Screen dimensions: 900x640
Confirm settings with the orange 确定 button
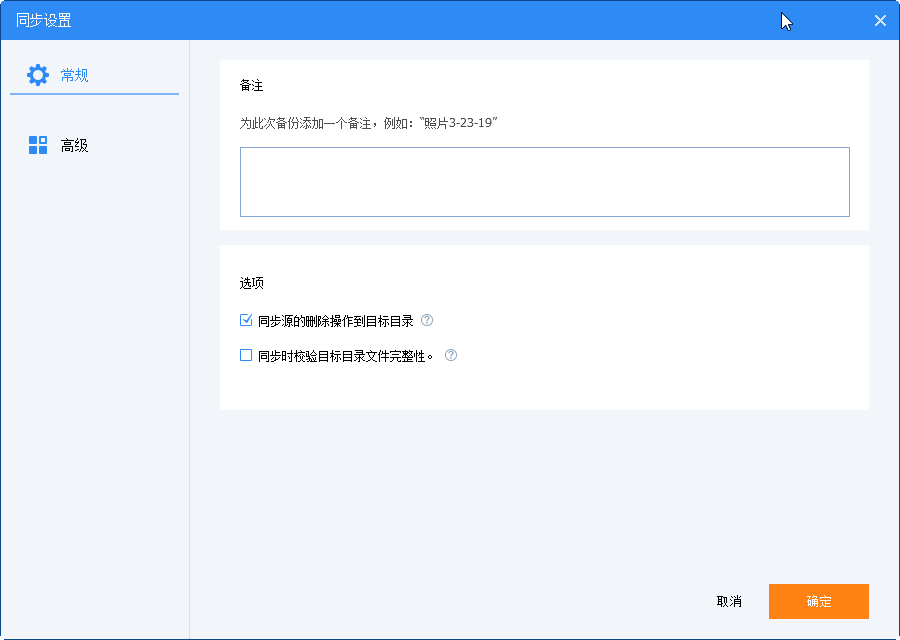coord(818,601)
